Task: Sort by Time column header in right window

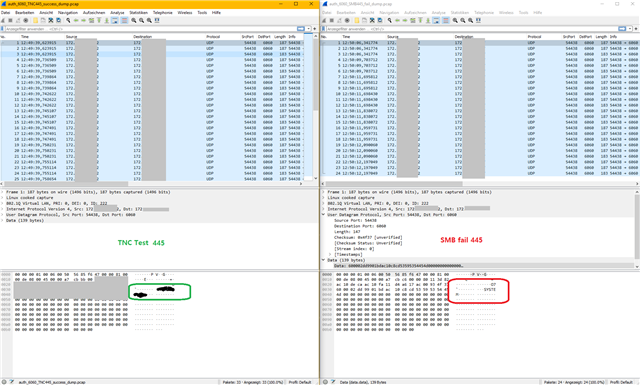Action: [x=346, y=37]
